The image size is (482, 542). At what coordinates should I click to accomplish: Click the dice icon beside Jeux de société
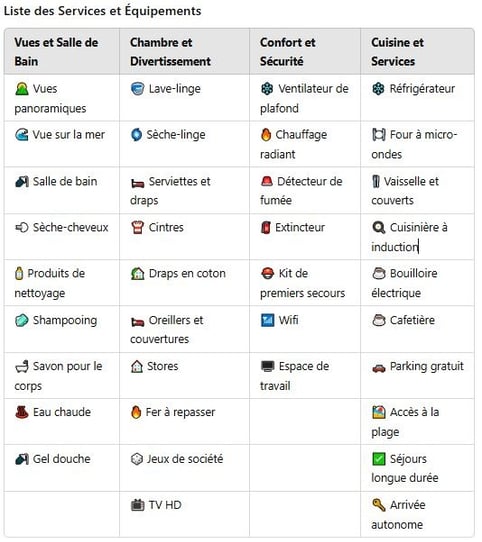pos(137,459)
